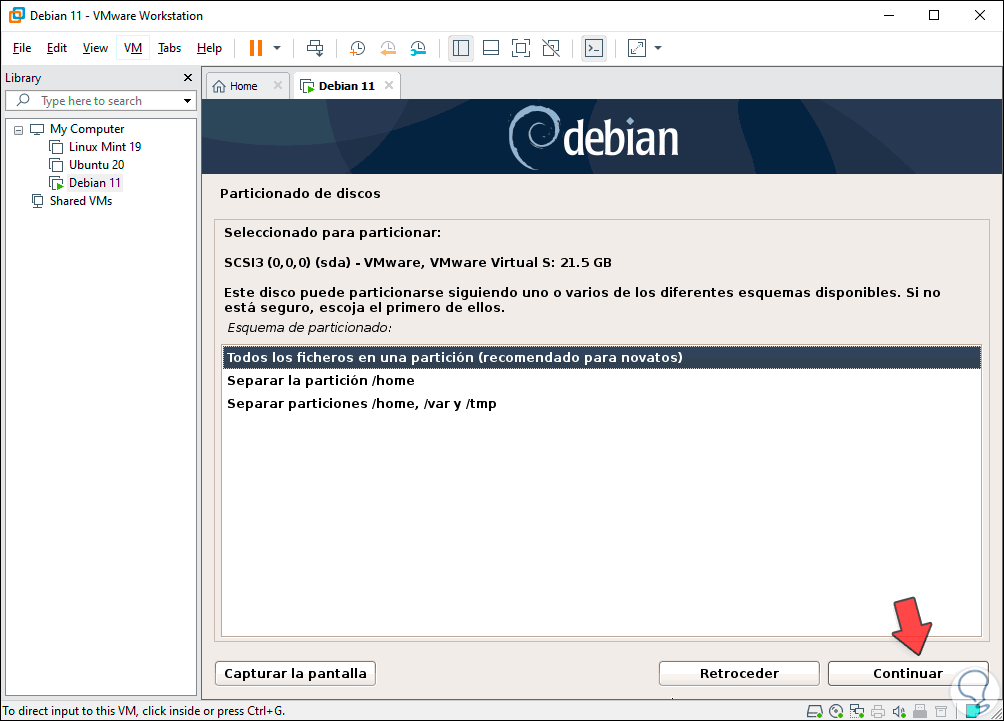Open the Tabs menu
This screenshot has height=721, width=1004.
tap(169, 48)
